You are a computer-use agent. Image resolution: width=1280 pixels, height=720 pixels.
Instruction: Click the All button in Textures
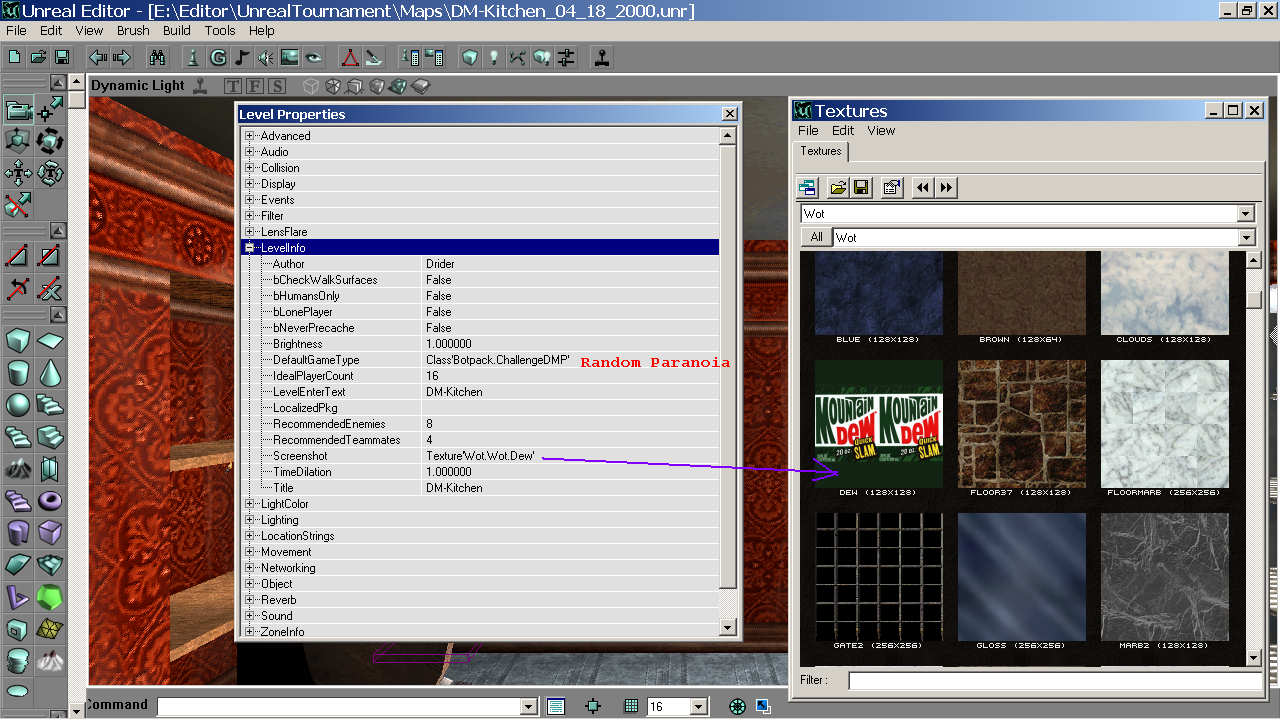point(816,237)
